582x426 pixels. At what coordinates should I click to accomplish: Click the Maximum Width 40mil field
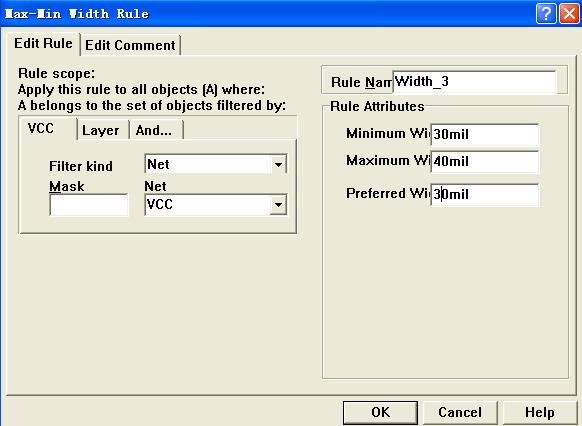(x=484, y=161)
